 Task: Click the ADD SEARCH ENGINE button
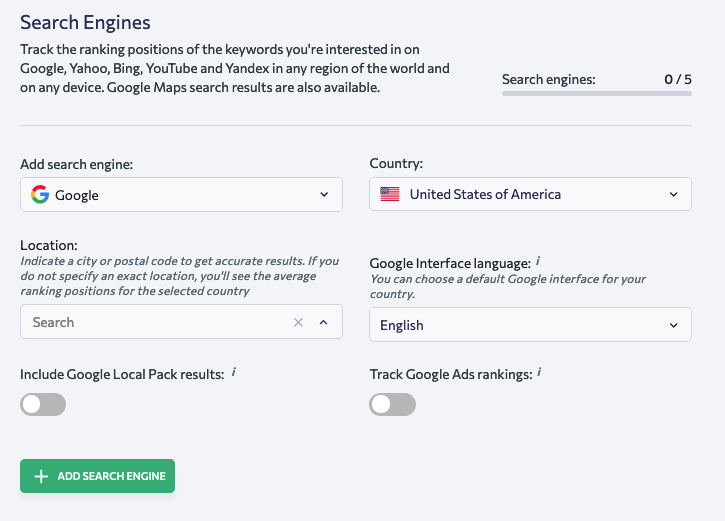[98, 476]
